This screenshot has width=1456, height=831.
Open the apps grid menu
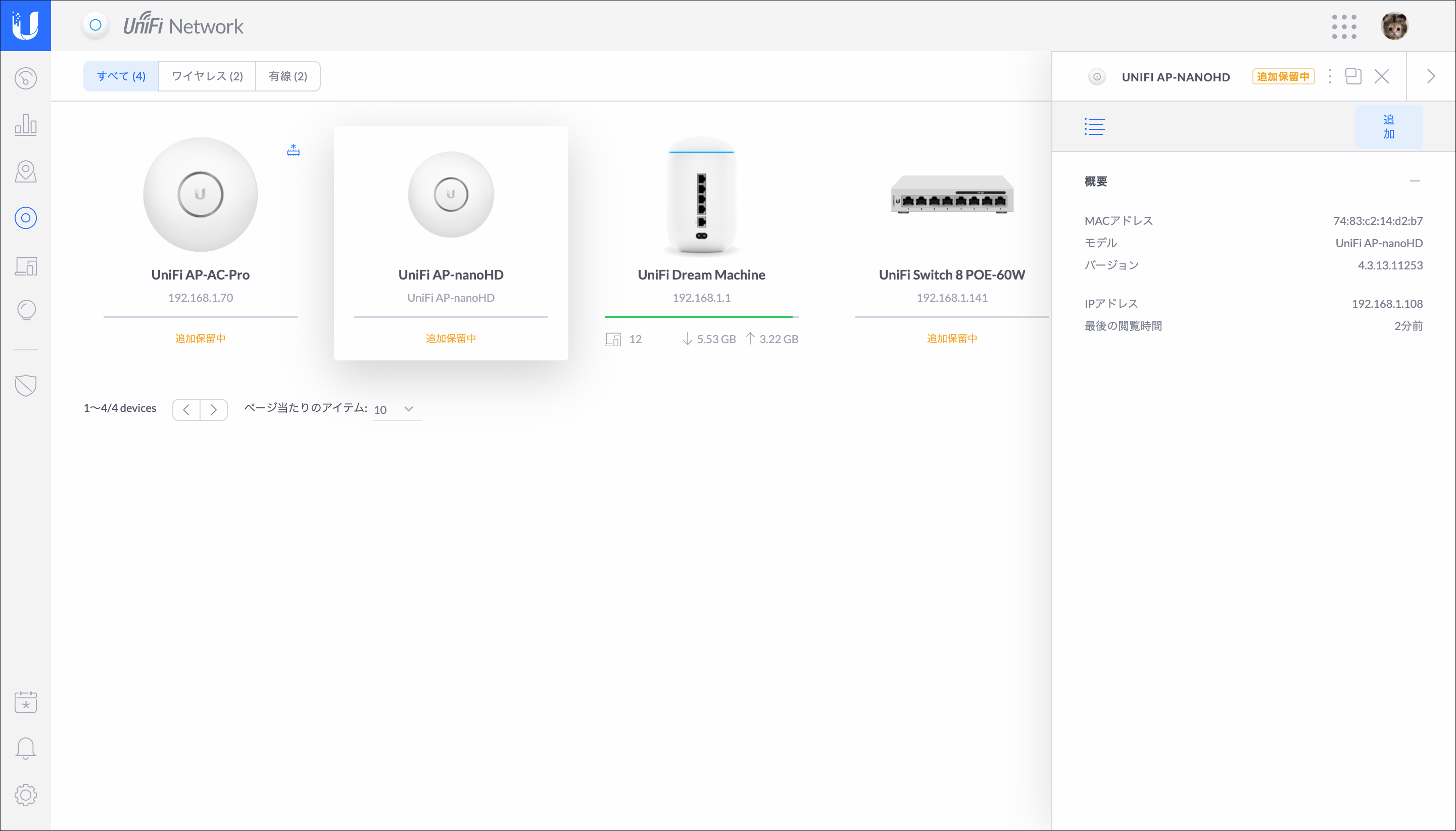[1344, 26]
